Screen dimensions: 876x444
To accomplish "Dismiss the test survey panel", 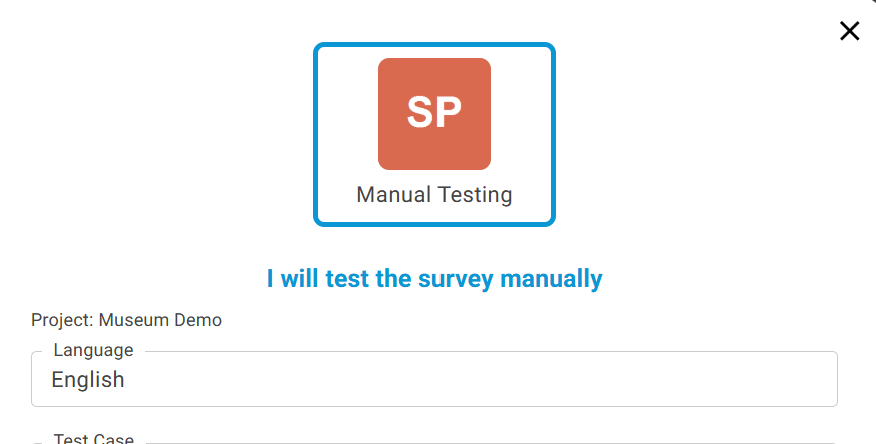I will pyautogui.click(x=849, y=31).
